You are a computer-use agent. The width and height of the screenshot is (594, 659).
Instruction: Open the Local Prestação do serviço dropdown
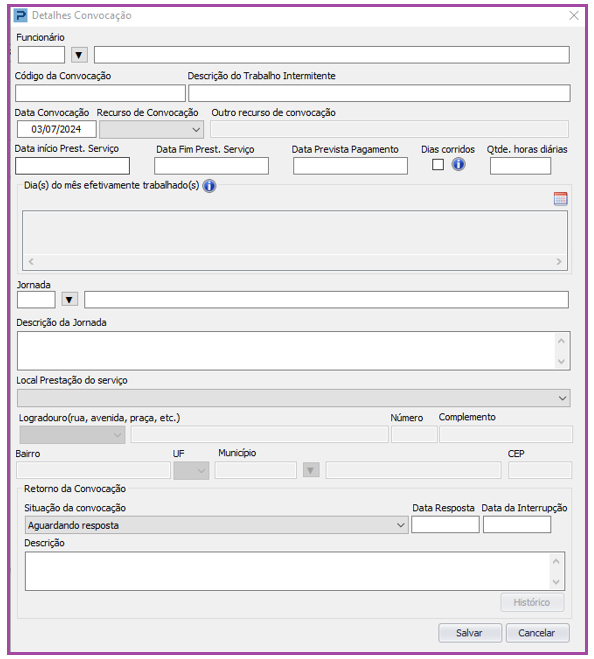pos(293,398)
